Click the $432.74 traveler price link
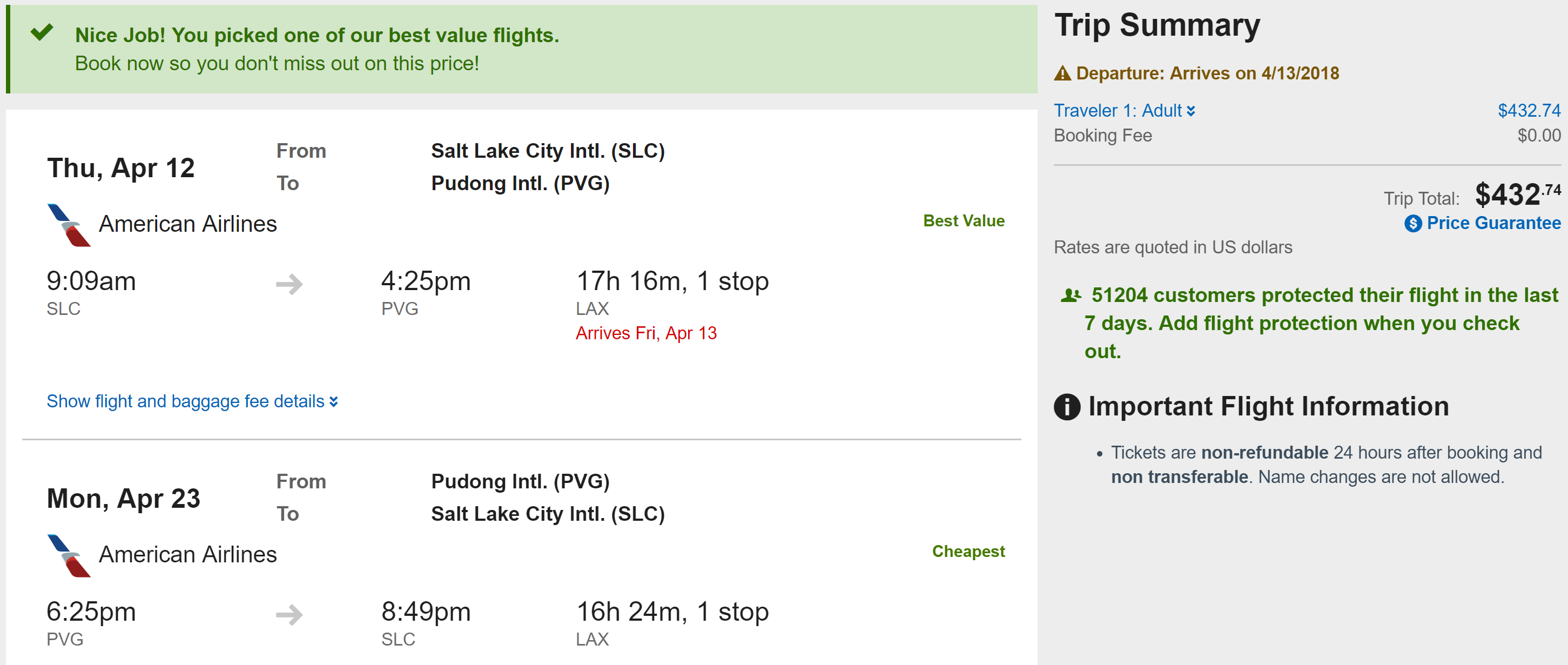 tap(1529, 111)
